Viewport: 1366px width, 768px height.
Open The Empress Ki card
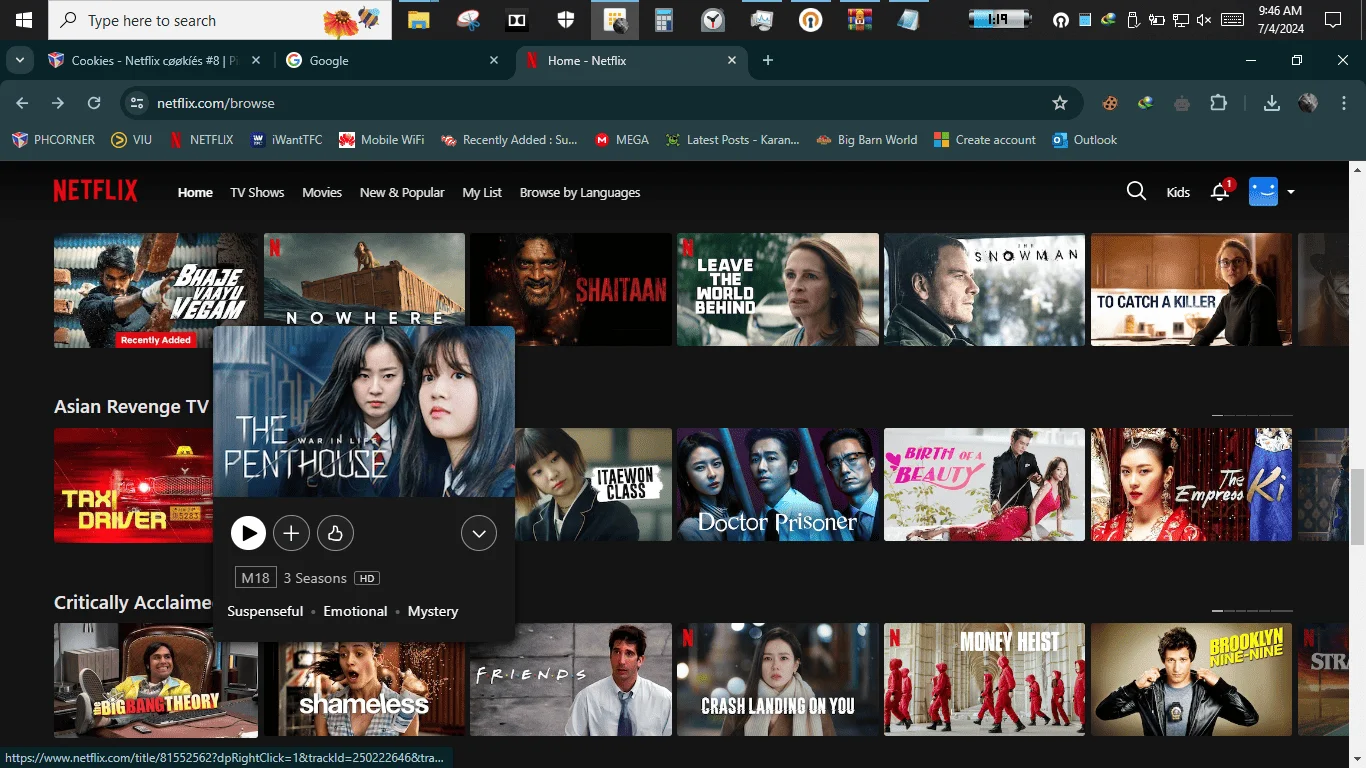point(1191,485)
